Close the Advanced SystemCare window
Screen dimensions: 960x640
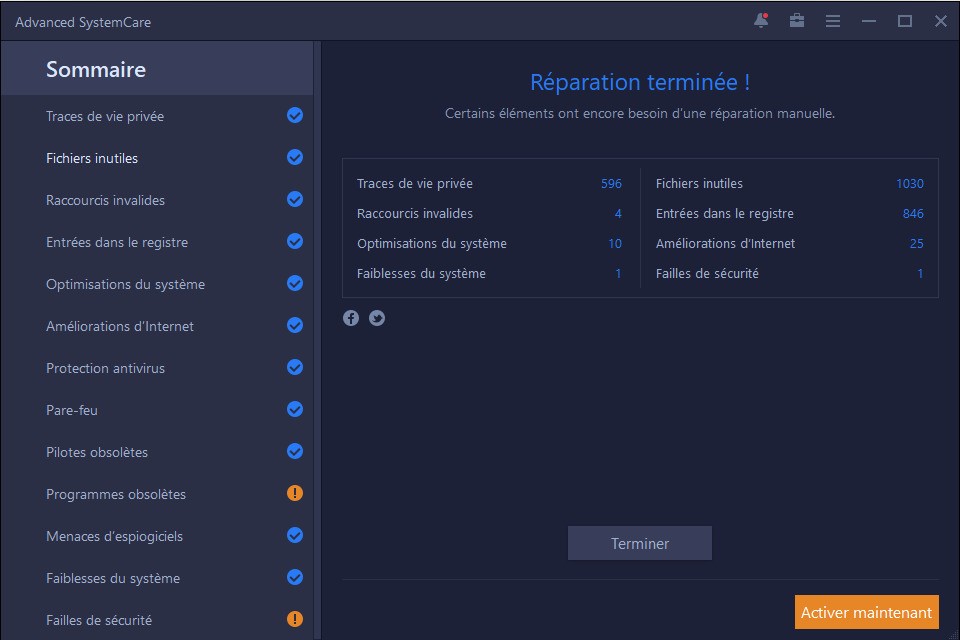(941, 21)
